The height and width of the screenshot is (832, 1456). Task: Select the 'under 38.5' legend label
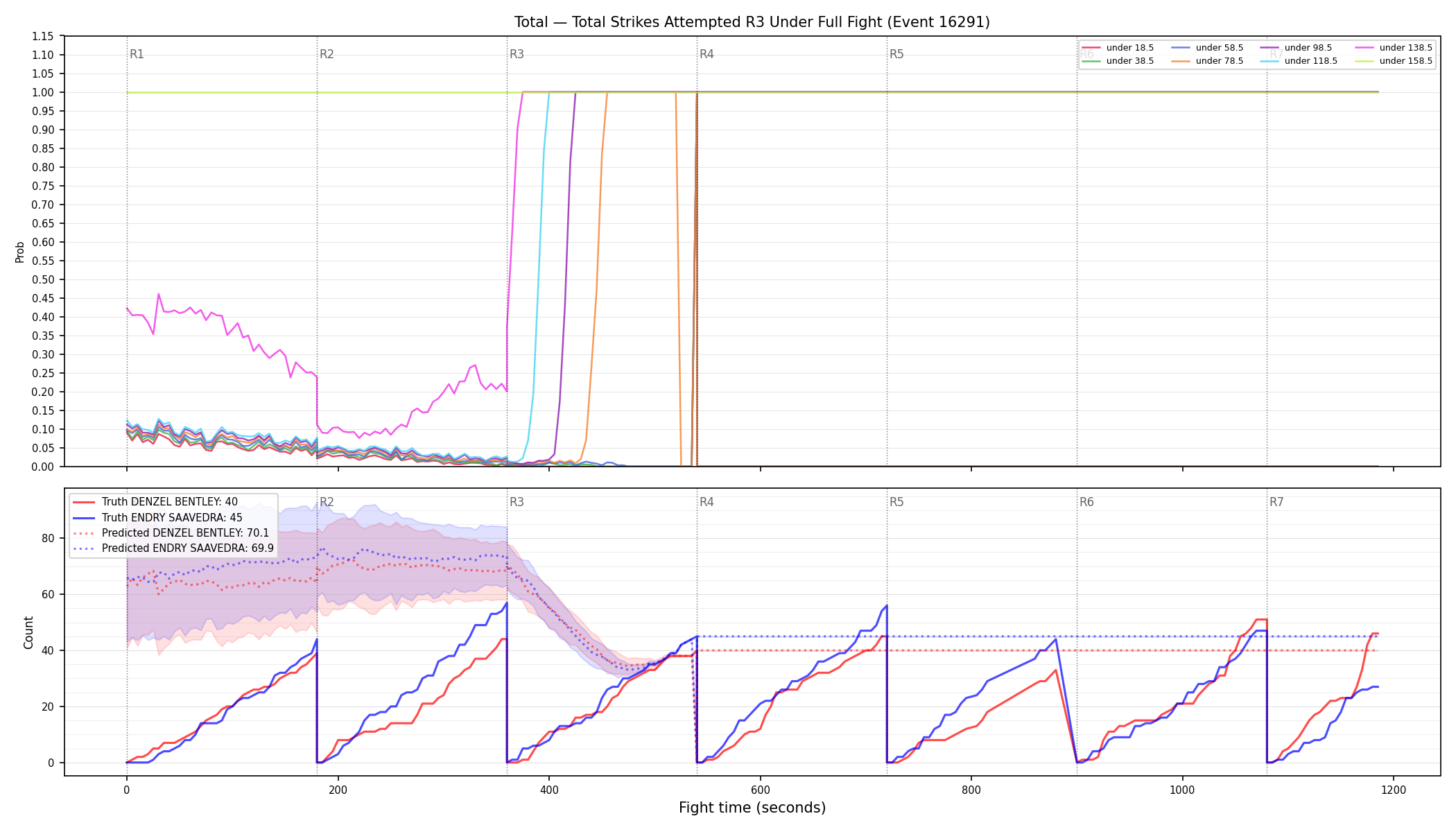click(x=1130, y=61)
